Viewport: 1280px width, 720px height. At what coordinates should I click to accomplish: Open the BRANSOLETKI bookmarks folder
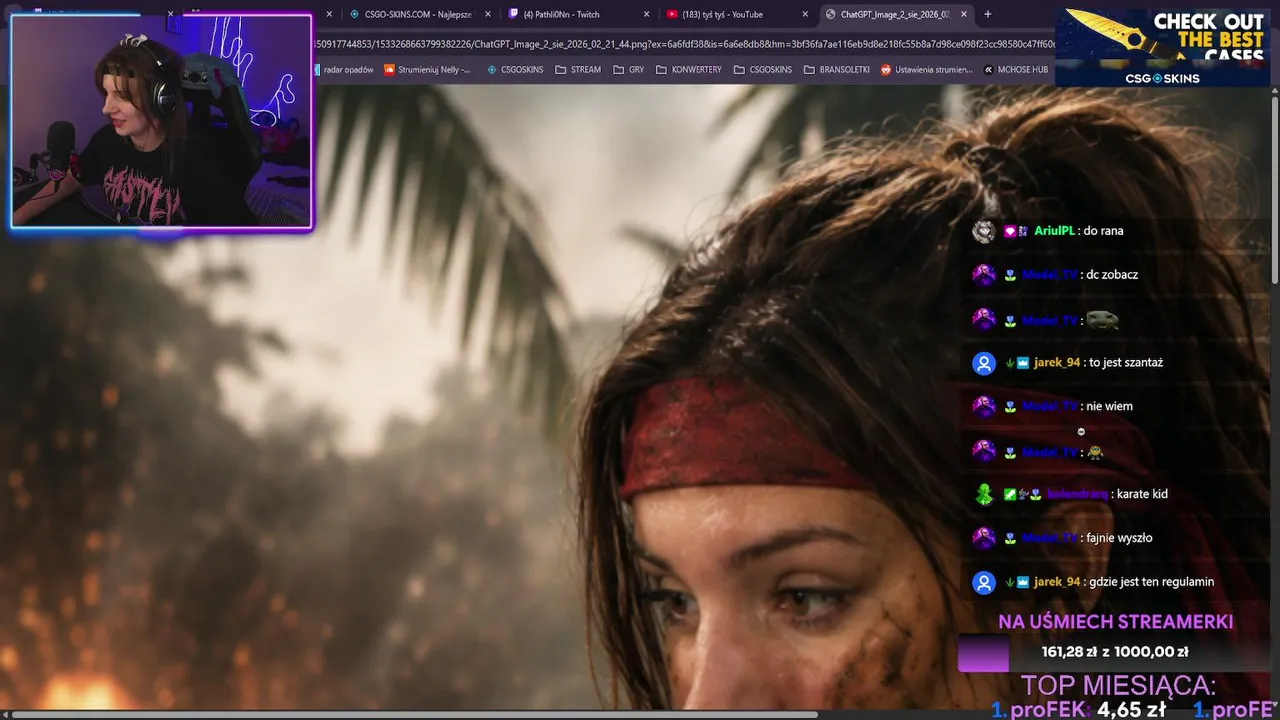pyautogui.click(x=837, y=70)
